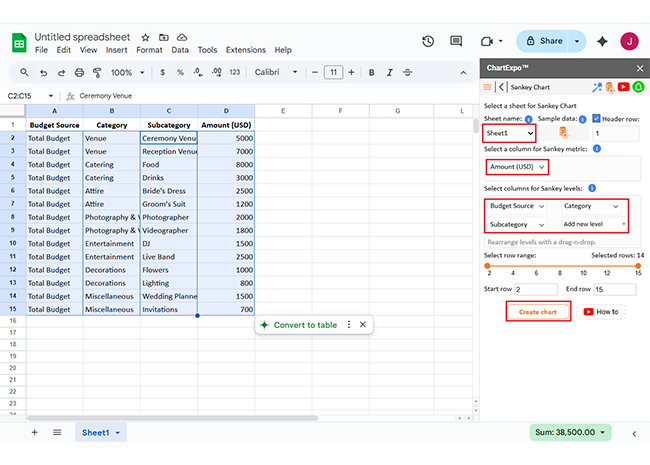Open version history clock icon

point(428,41)
